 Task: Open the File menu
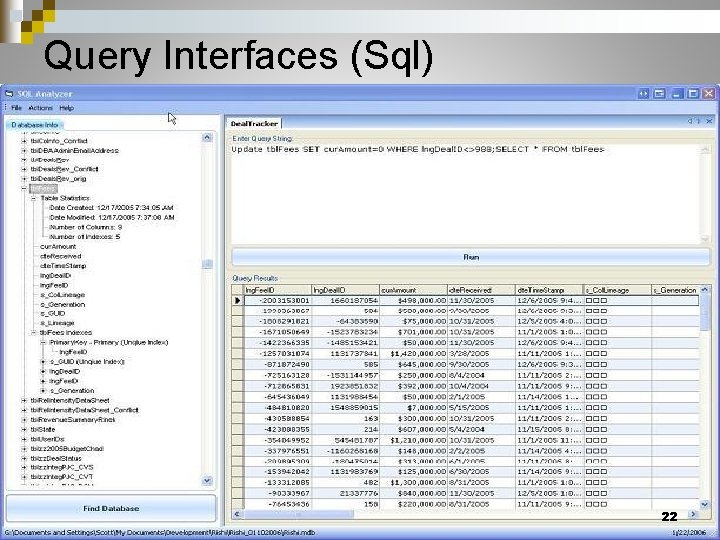pos(17,108)
